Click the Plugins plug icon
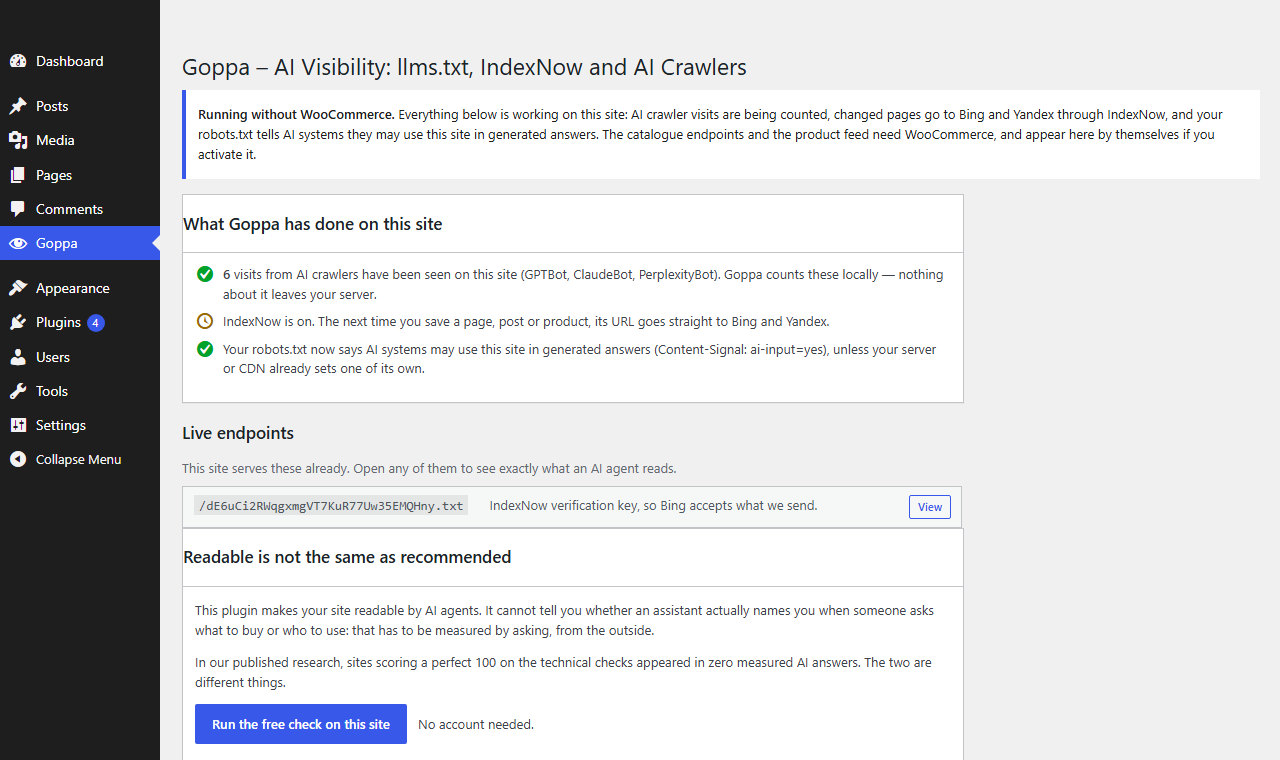 (x=18, y=322)
